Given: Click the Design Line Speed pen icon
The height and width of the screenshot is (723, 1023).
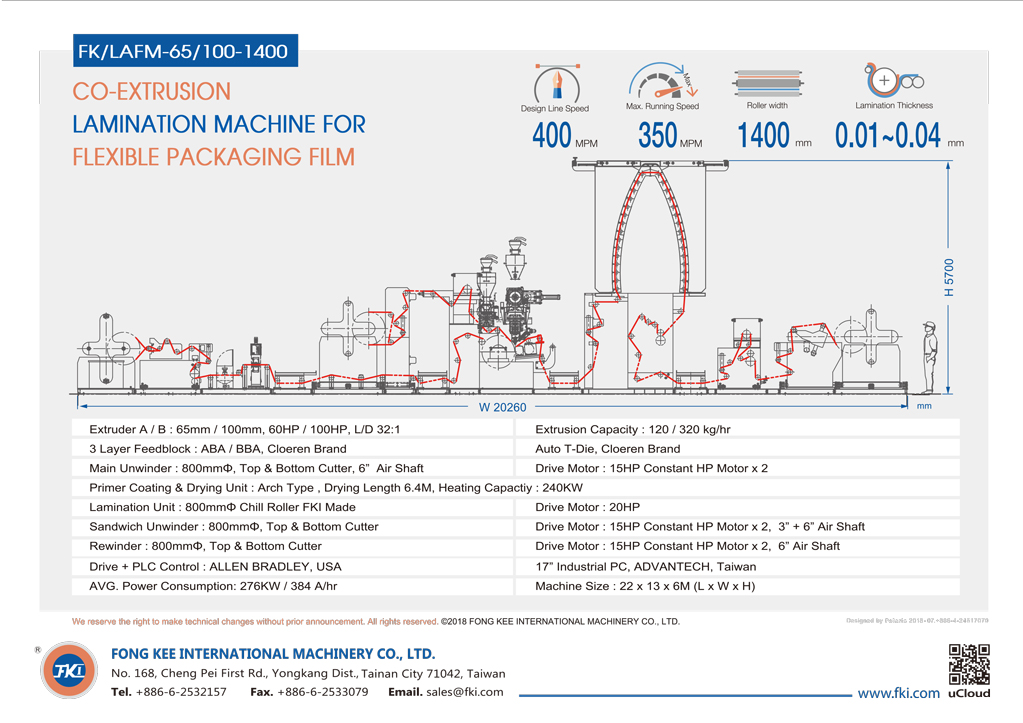Looking at the screenshot, I should click(557, 83).
